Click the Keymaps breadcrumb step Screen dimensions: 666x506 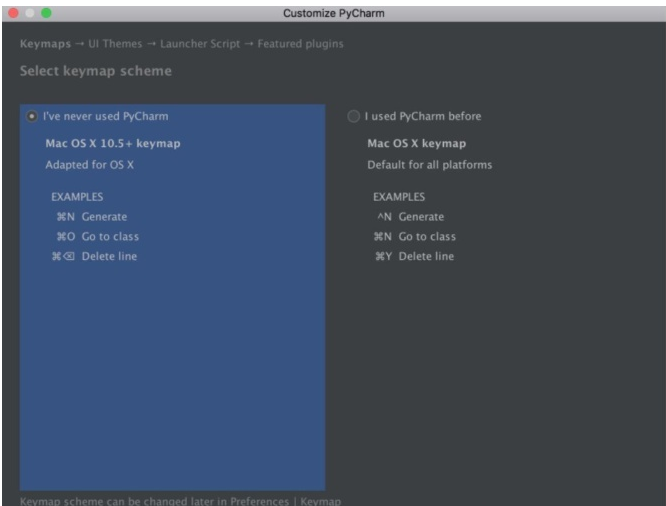[45, 44]
